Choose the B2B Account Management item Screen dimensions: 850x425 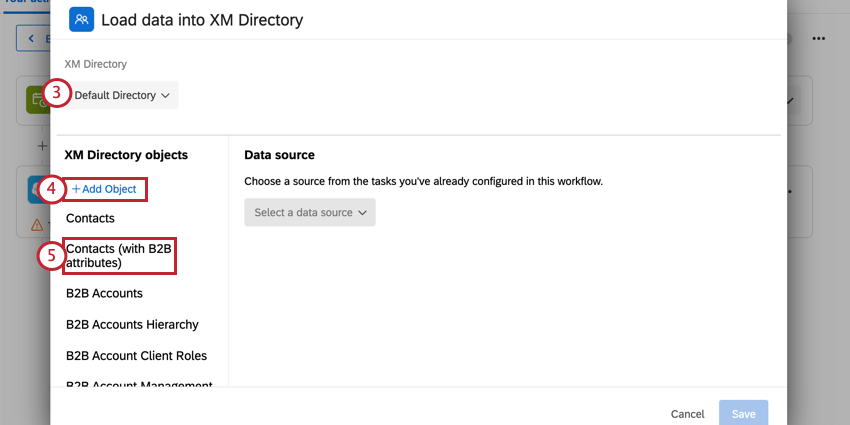pyautogui.click(x=139, y=384)
